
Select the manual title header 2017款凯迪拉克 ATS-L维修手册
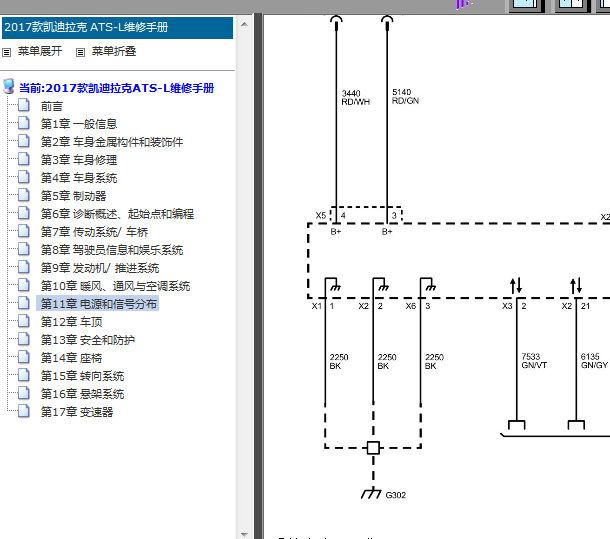point(117,28)
